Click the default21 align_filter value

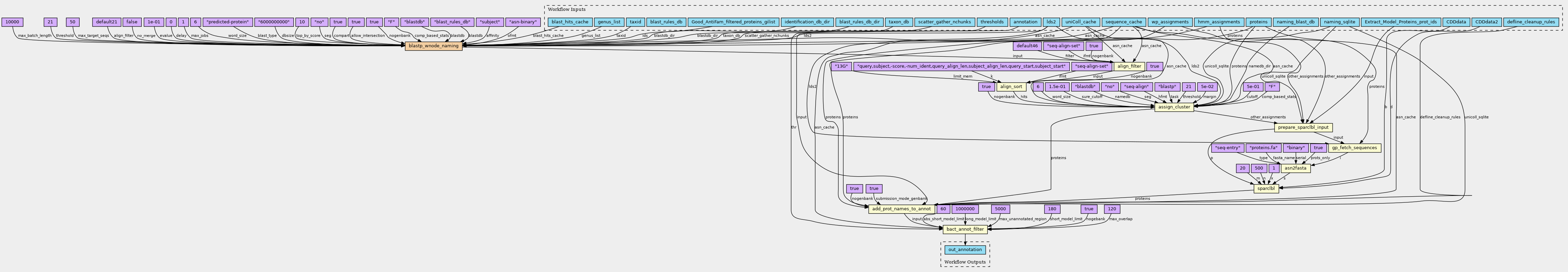pyautogui.click(x=106, y=22)
